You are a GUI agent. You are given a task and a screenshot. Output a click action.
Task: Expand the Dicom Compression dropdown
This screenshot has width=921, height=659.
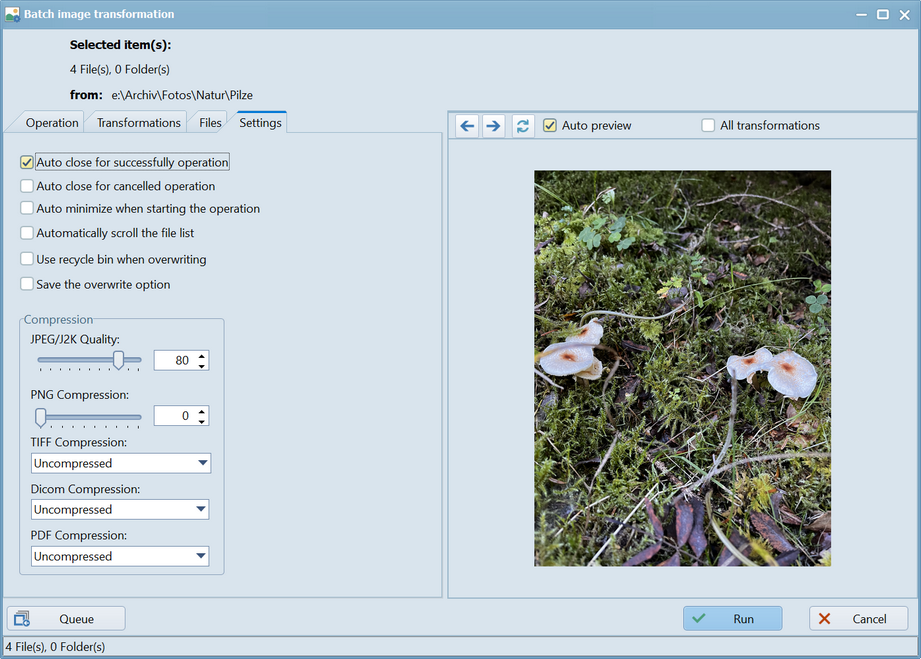pyautogui.click(x=203, y=510)
